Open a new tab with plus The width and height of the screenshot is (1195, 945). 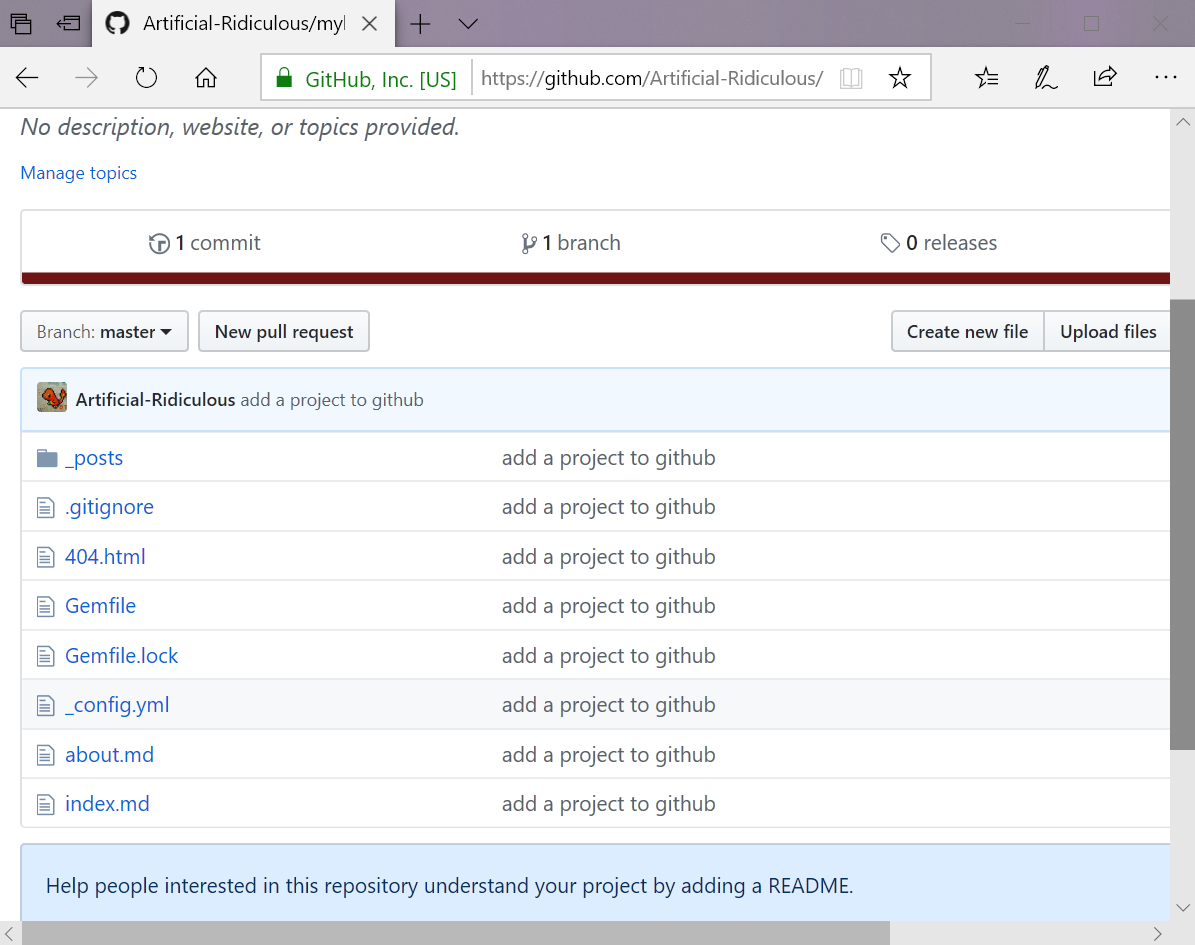420,24
